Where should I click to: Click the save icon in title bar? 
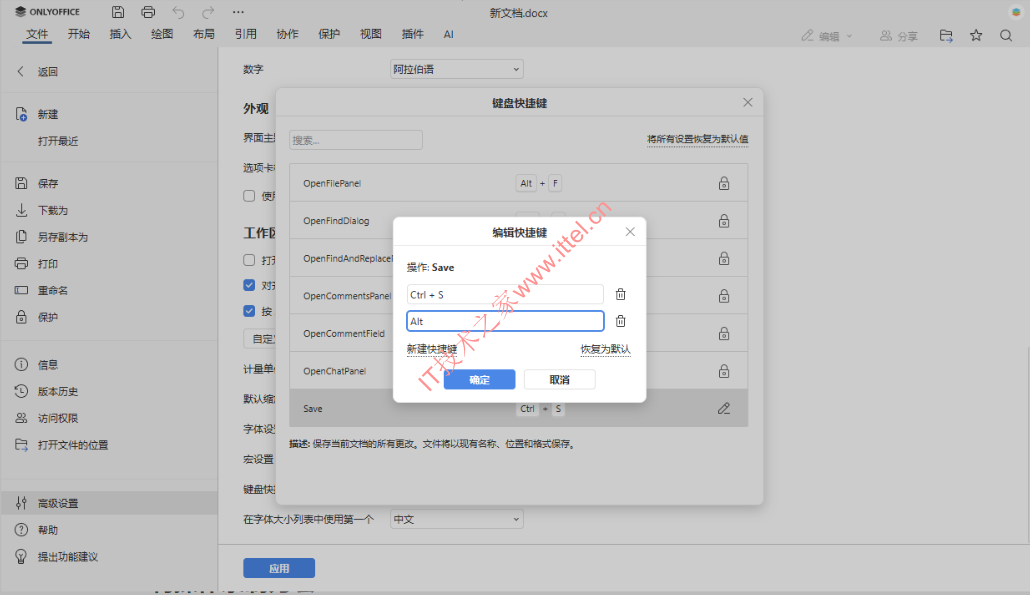pos(118,13)
